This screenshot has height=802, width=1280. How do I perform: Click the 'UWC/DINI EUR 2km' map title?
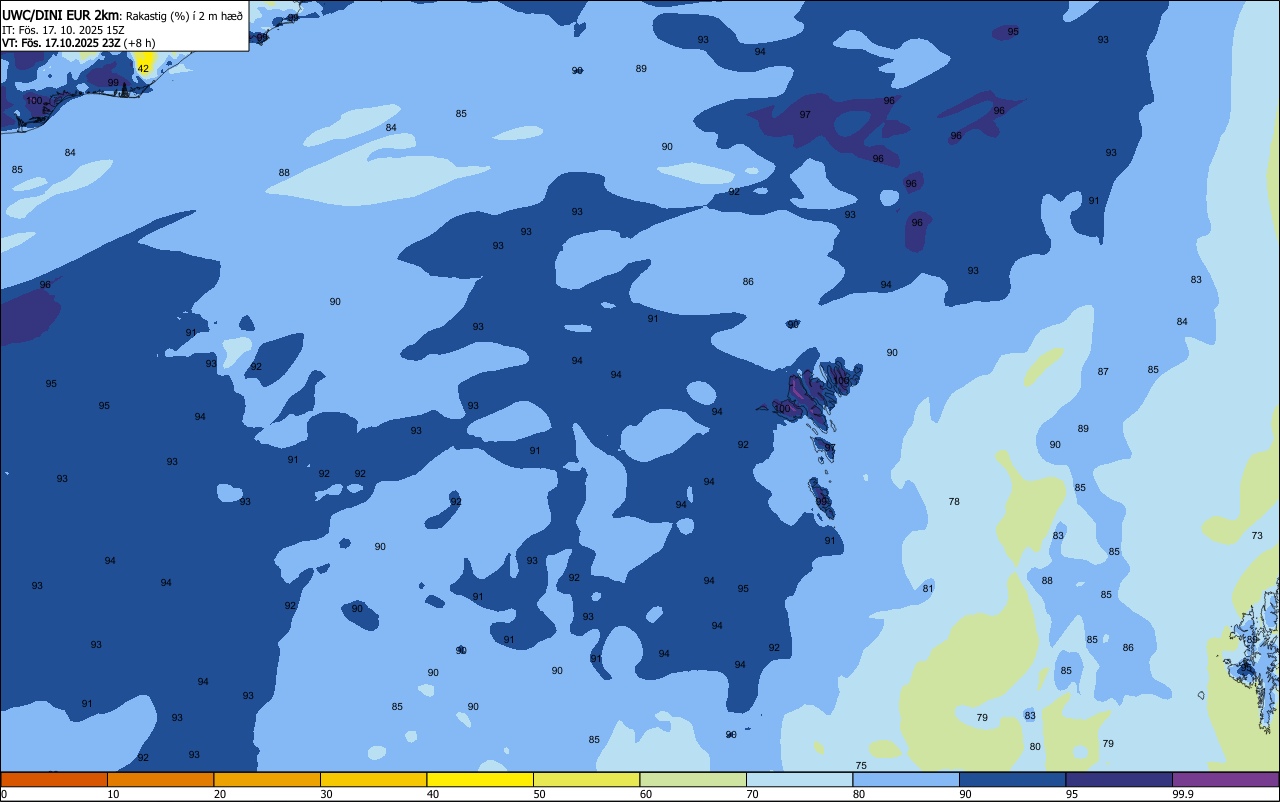pyautogui.click(x=60, y=15)
